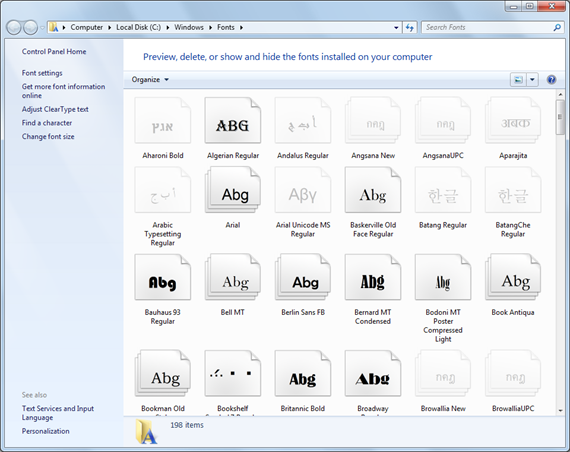Go to Windows folder breadcrumb
Image resolution: width=570 pixels, height=452 pixels.
(189, 27)
